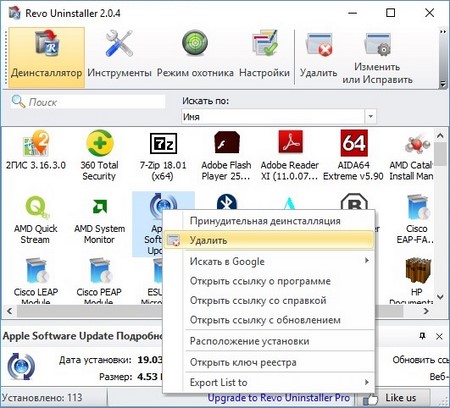Click the Обновить ссылку label in details

pyautogui.click(x=421, y=360)
